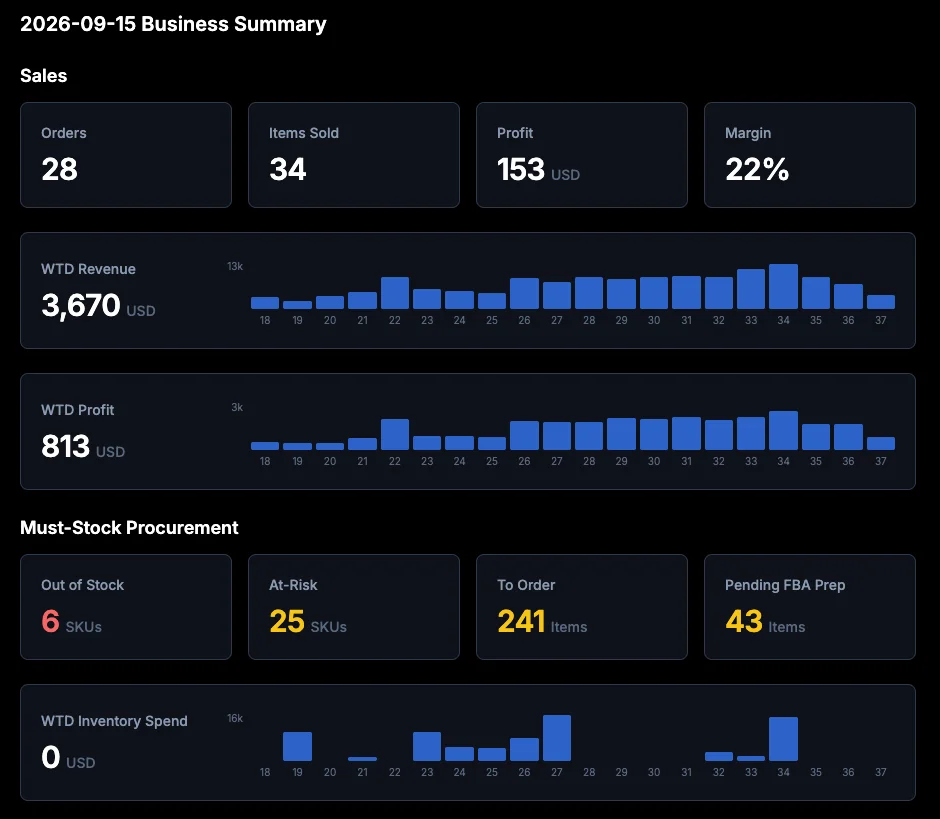Select week 34 bar in WTD Profit chart
The image size is (940, 819).
(783, 430)
